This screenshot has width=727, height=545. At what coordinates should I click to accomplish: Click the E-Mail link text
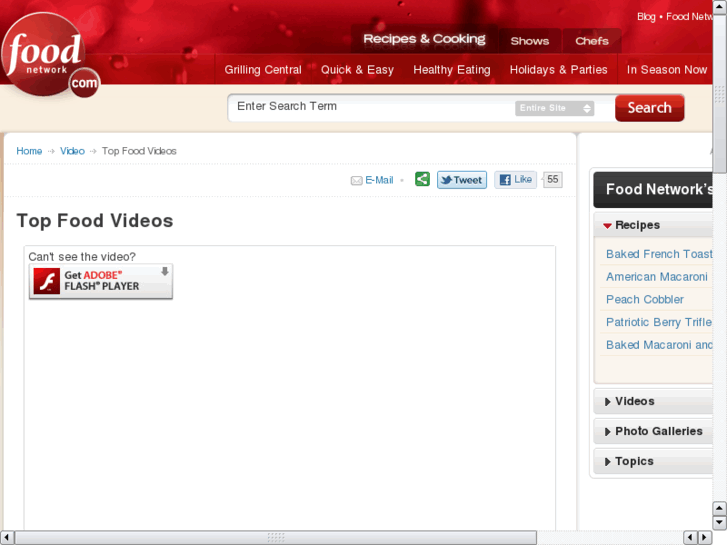tap(379, 180)
